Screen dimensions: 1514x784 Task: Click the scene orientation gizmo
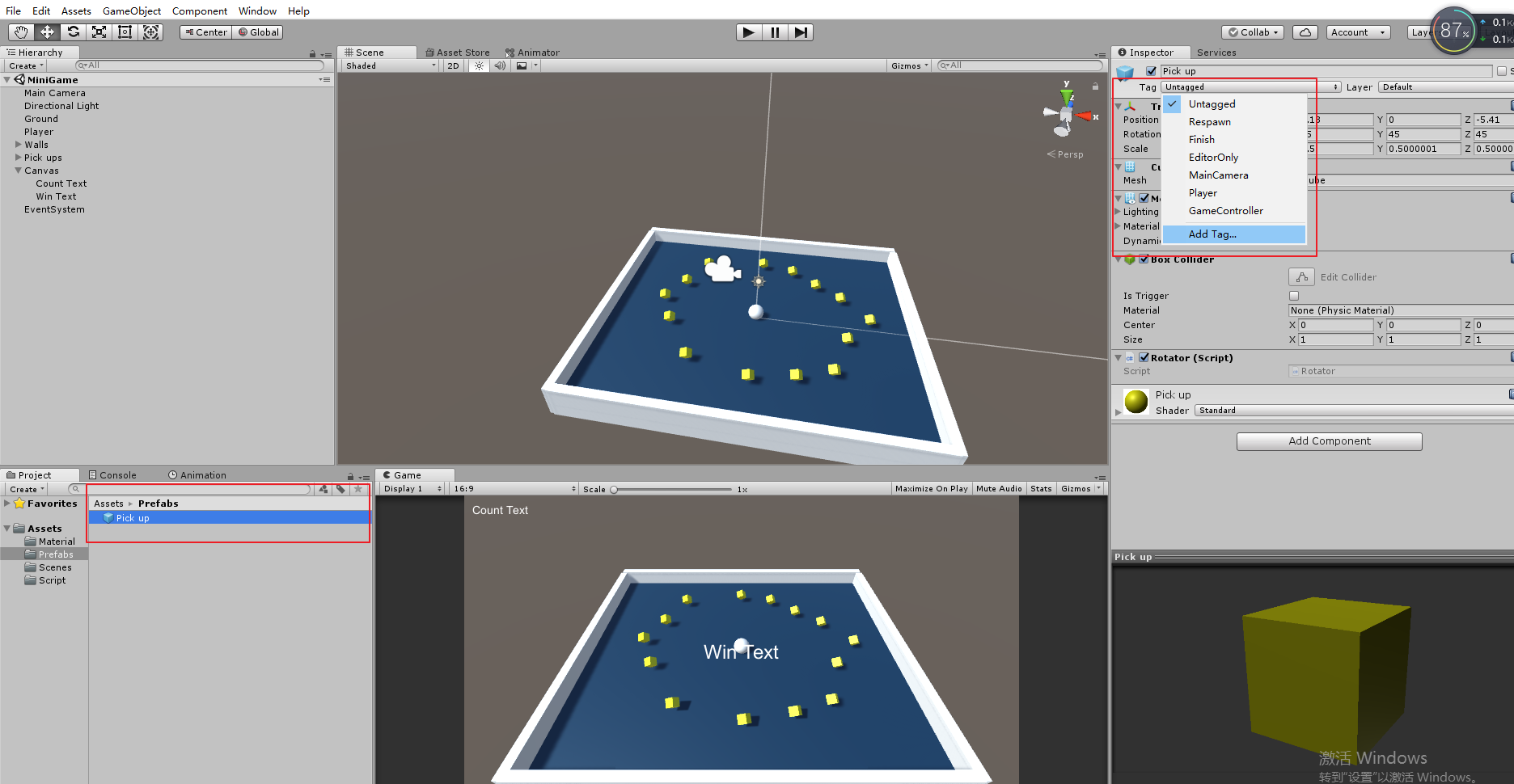click(x=1068, y=113)
